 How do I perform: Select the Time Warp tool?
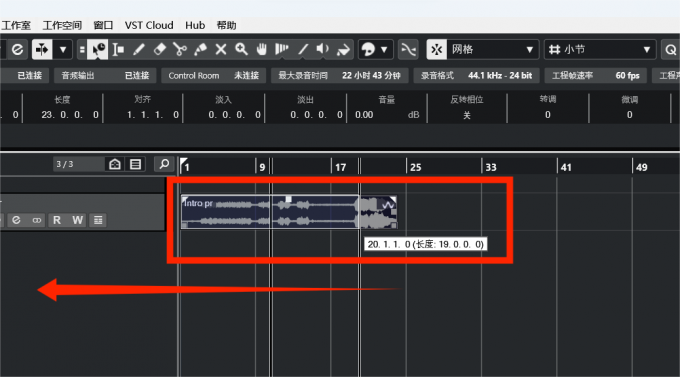click(282, 49)
